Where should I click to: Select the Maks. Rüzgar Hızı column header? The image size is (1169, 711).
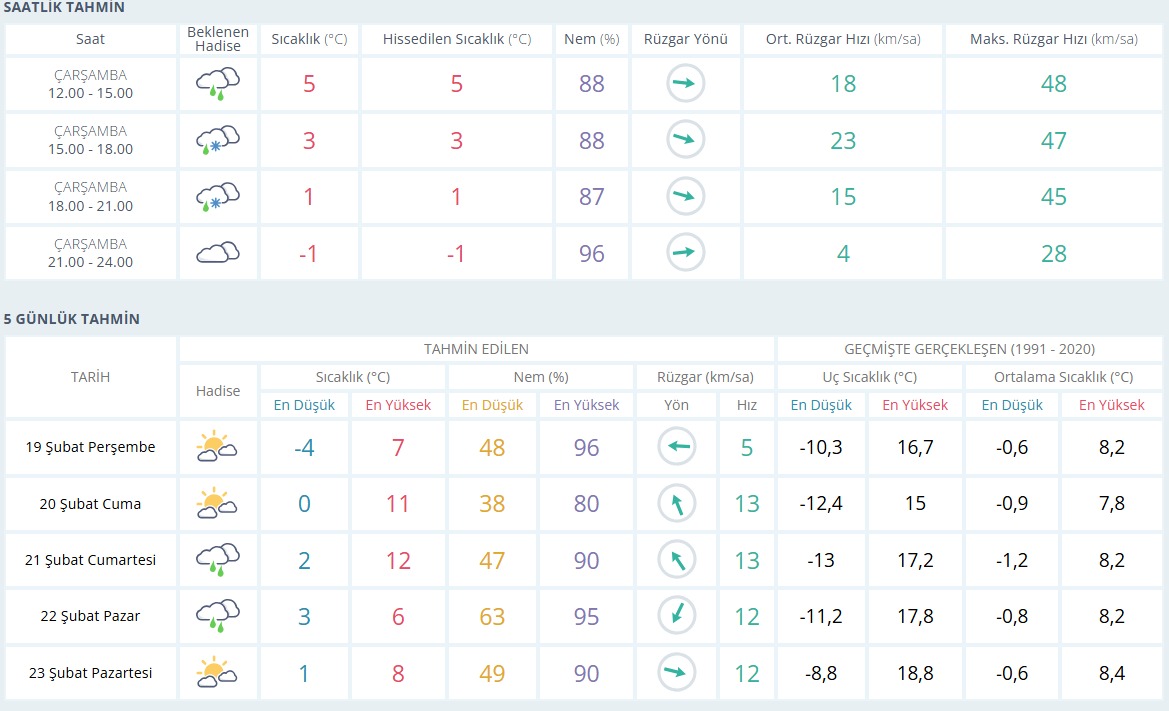(1053, 39)
